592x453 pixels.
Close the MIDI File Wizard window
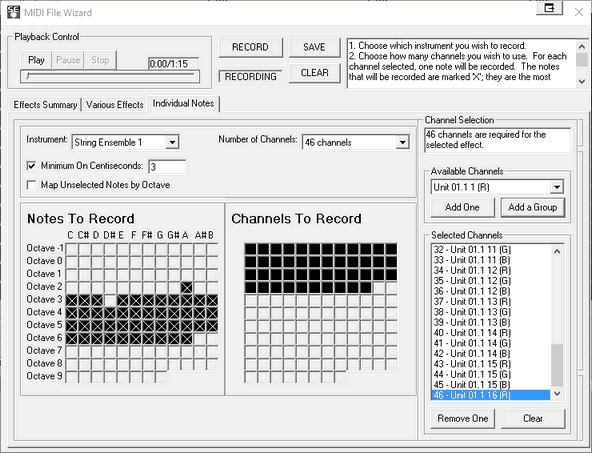point(579,12)
